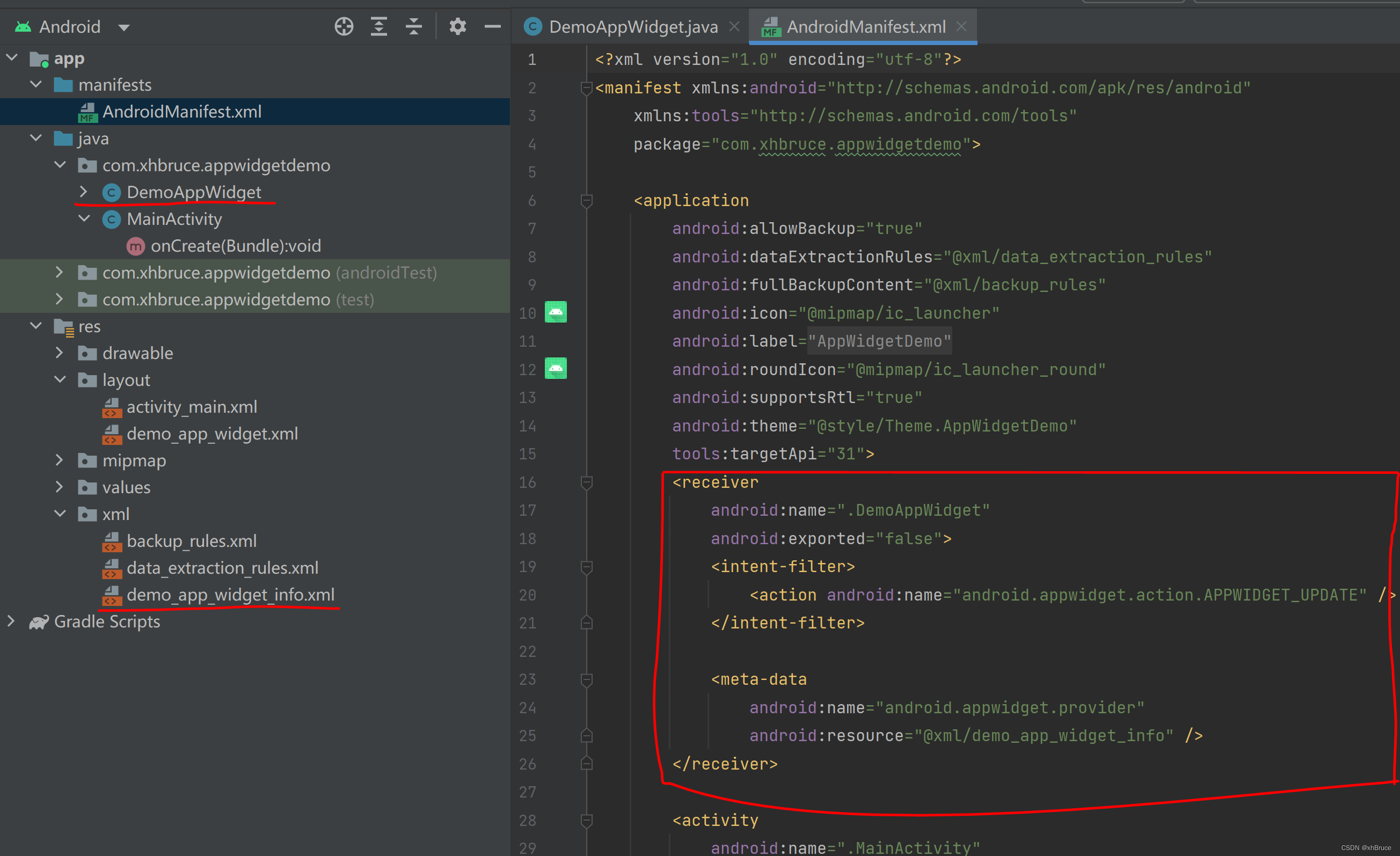Click the locate/select opened file target icon
Image resolution: width=1400 pixels, height=856 pixels.
pyautogui.click(x=344, y=27)
